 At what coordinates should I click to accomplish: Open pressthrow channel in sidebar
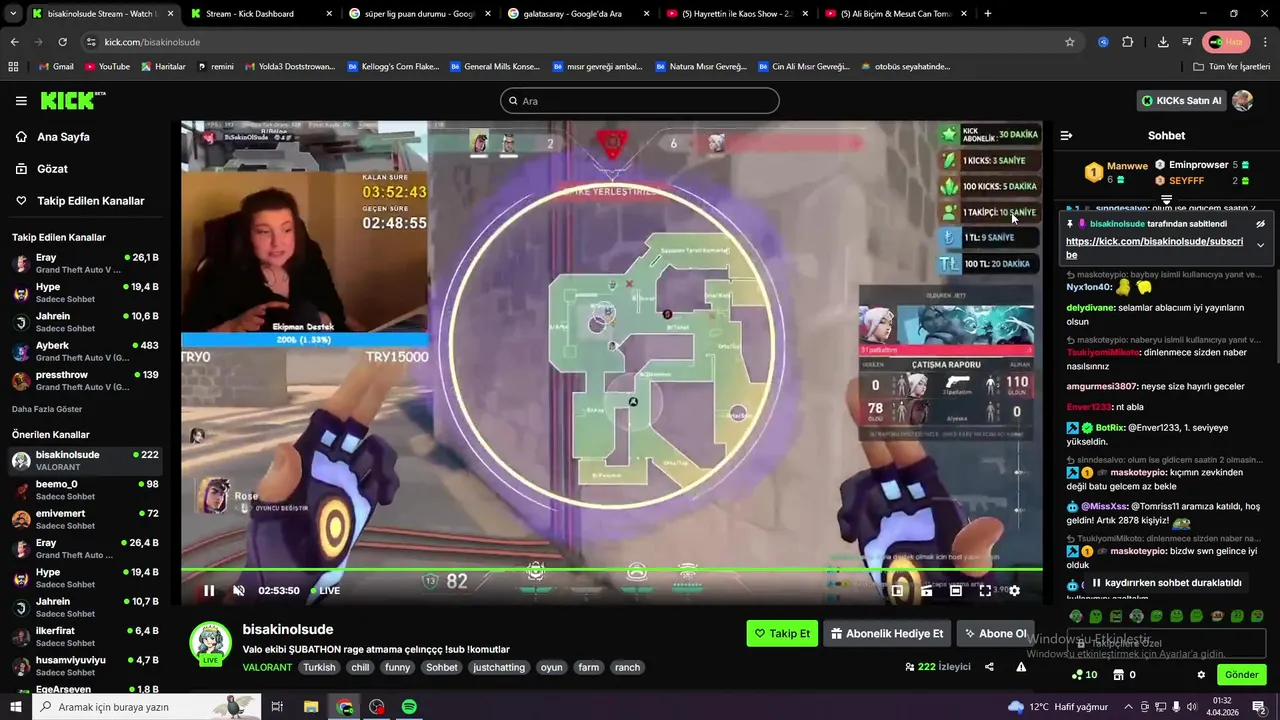(x=85, y=381)
